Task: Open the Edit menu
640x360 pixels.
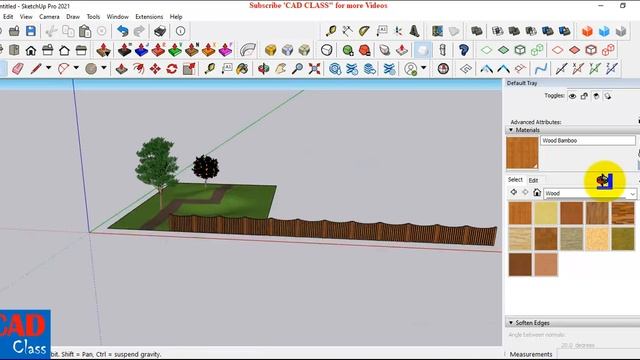Action: 8,17
